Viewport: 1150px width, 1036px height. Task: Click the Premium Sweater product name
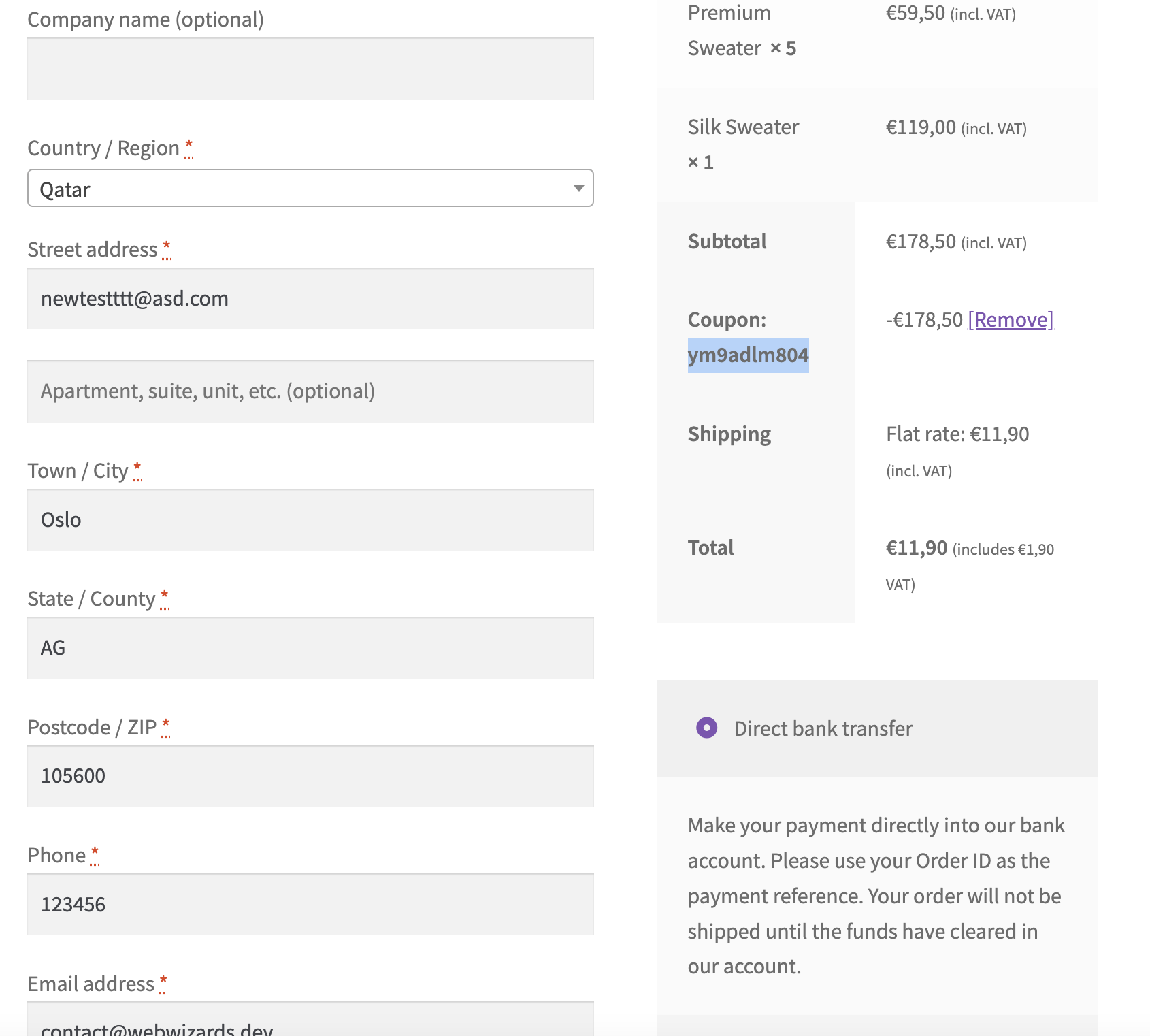tap(729, 31)
